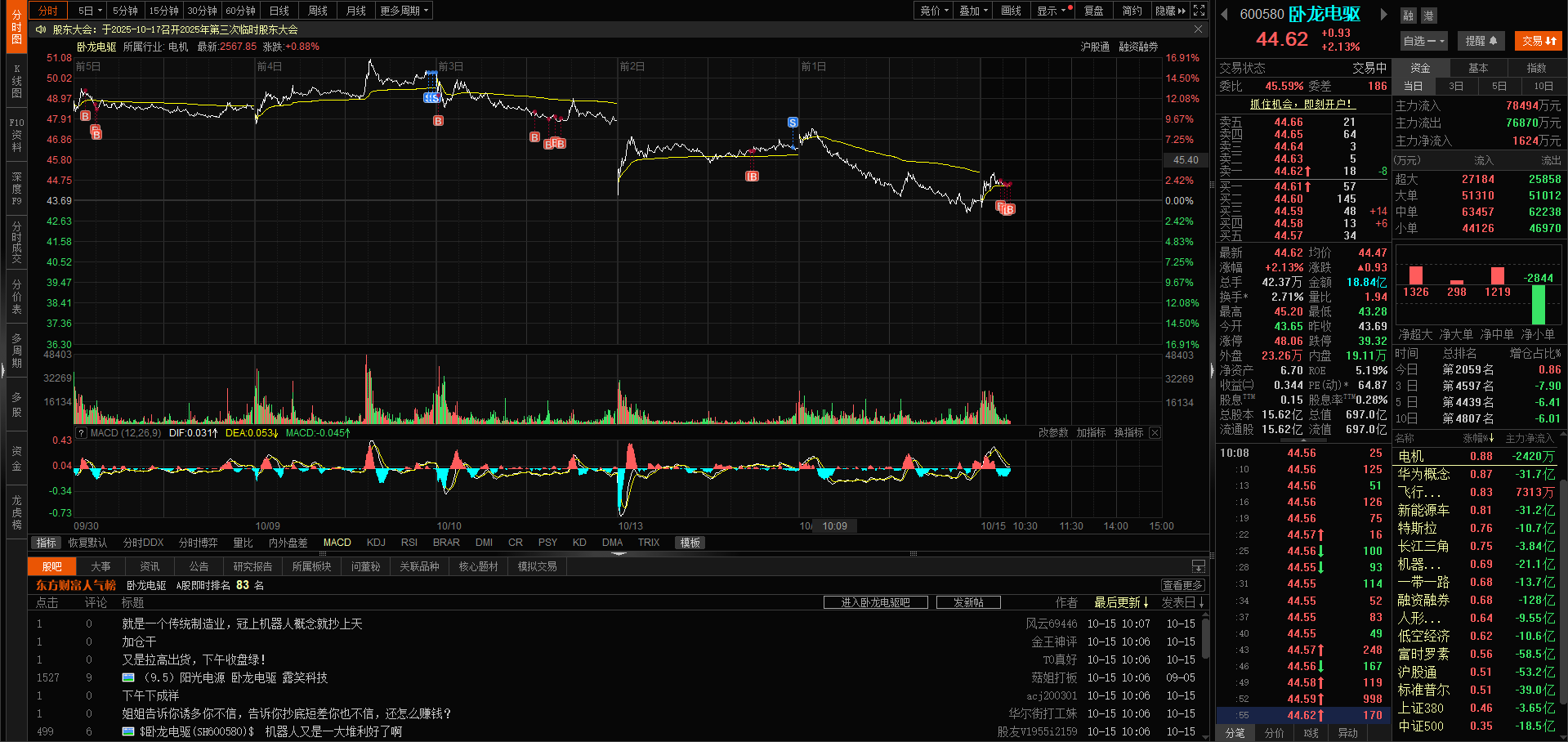Viewport: 1568px width, 742px height.
Task: Switch bottom-right list to 分价 view
Action: pos(1275,733)
